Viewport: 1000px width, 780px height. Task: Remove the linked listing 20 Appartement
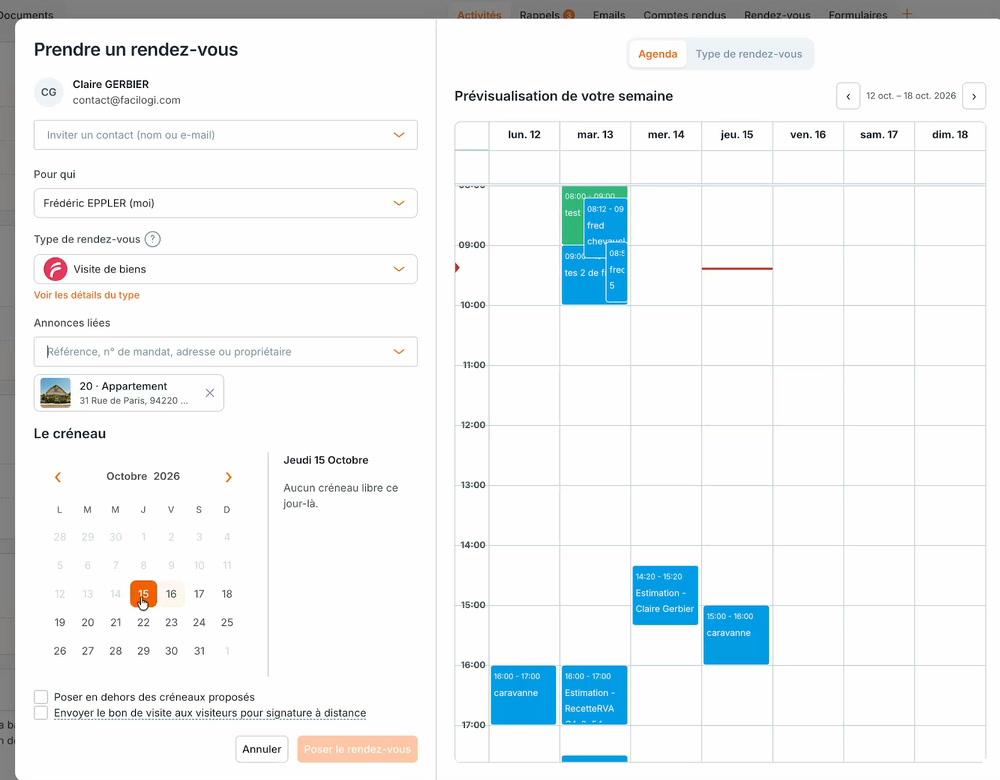[x=210, y=393]
